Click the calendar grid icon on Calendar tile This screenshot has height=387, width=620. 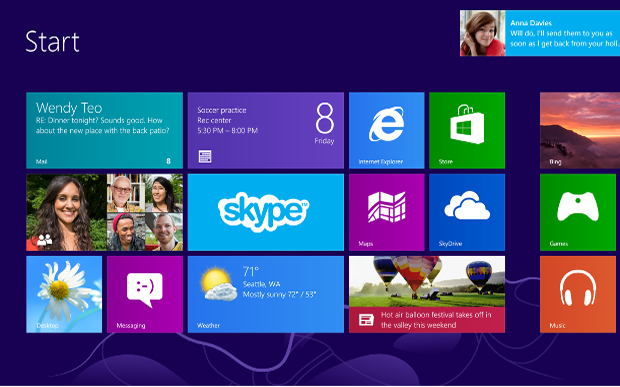pos(205,157)
